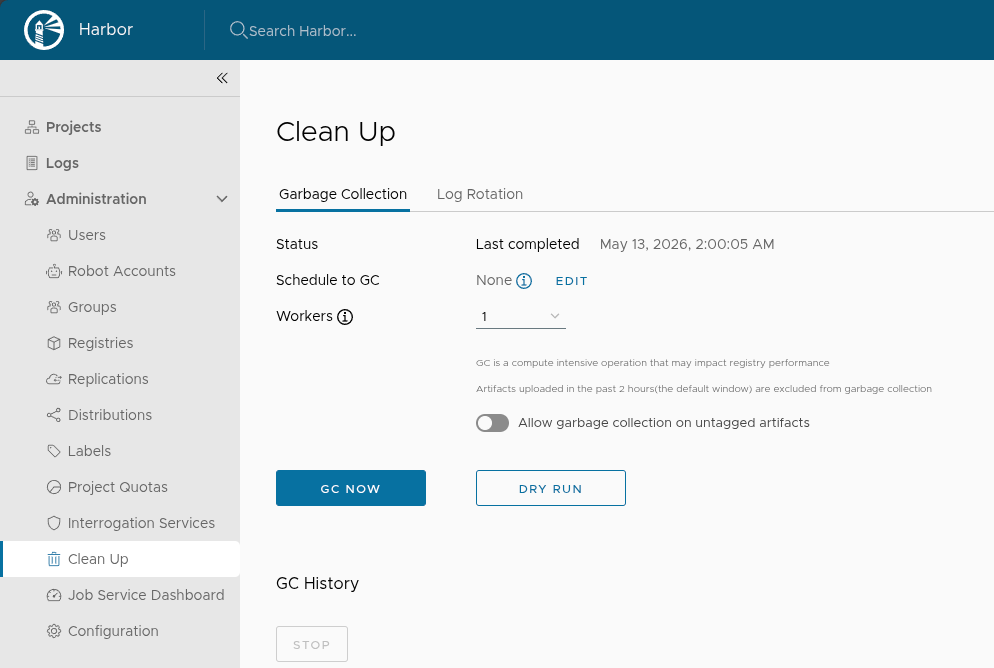Click the Labels tag icon
The width and height of the screenshot is (994, 668).
tap(54, 451)
